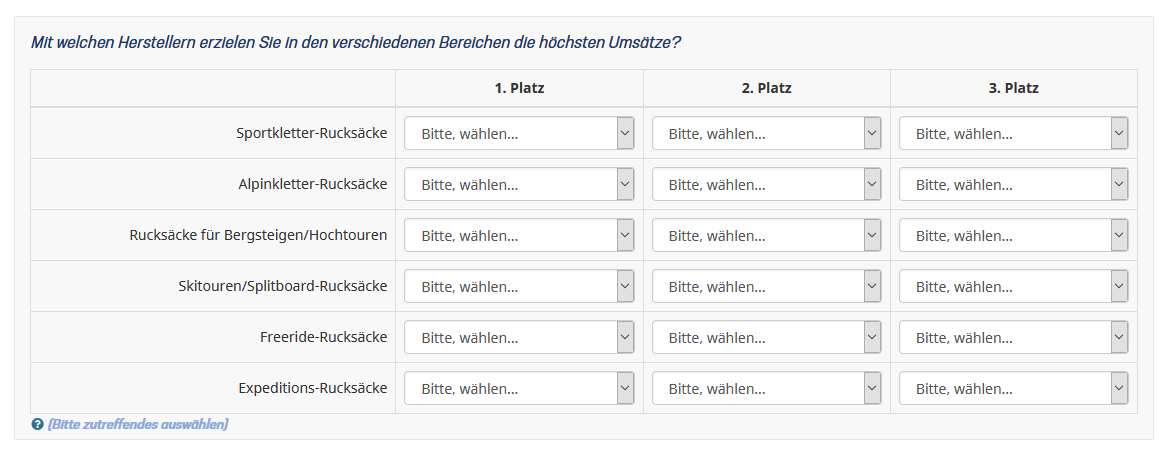This screenshot has width=1173, height=458.
Task: Open 1. Platz dropdown for Sportkletter-Rucksäcke
Action: tap(518, 133)
